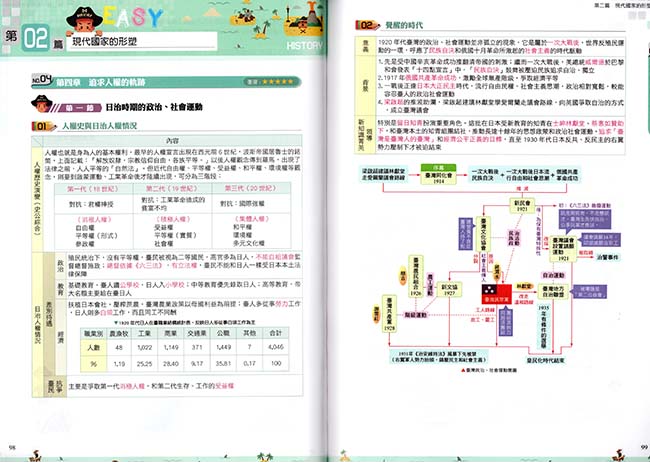Click the chapter heading 第四章 追求人權的軌跡
650x462 pixels.
pyautogui.click(x=101, y=82)
